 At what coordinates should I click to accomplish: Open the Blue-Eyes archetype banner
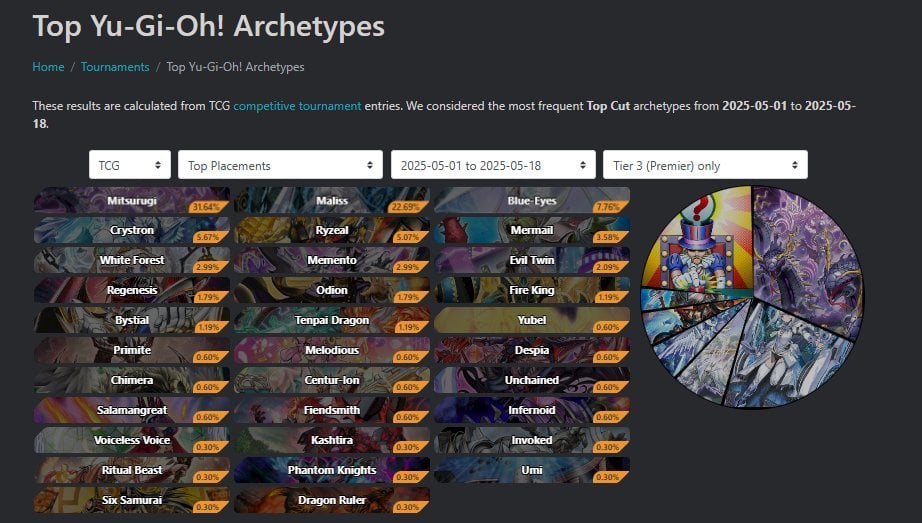532,201
